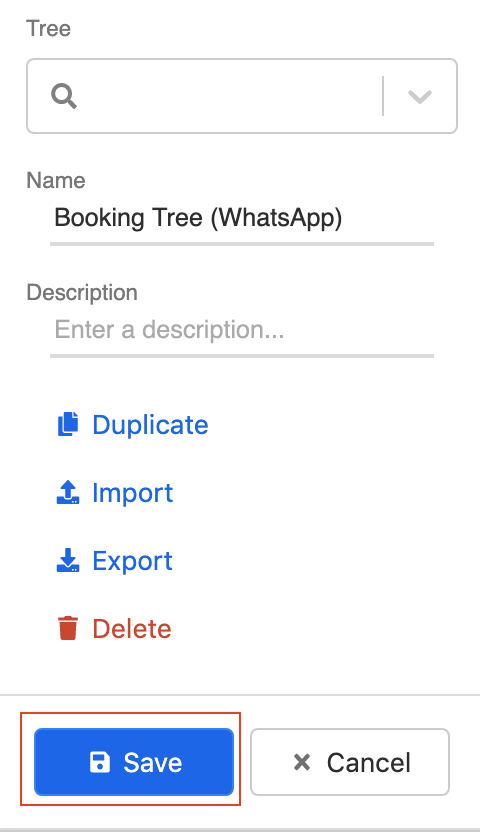Save the tree with the blue button
This screenshot has width=480, height=832.
point(134,762)
